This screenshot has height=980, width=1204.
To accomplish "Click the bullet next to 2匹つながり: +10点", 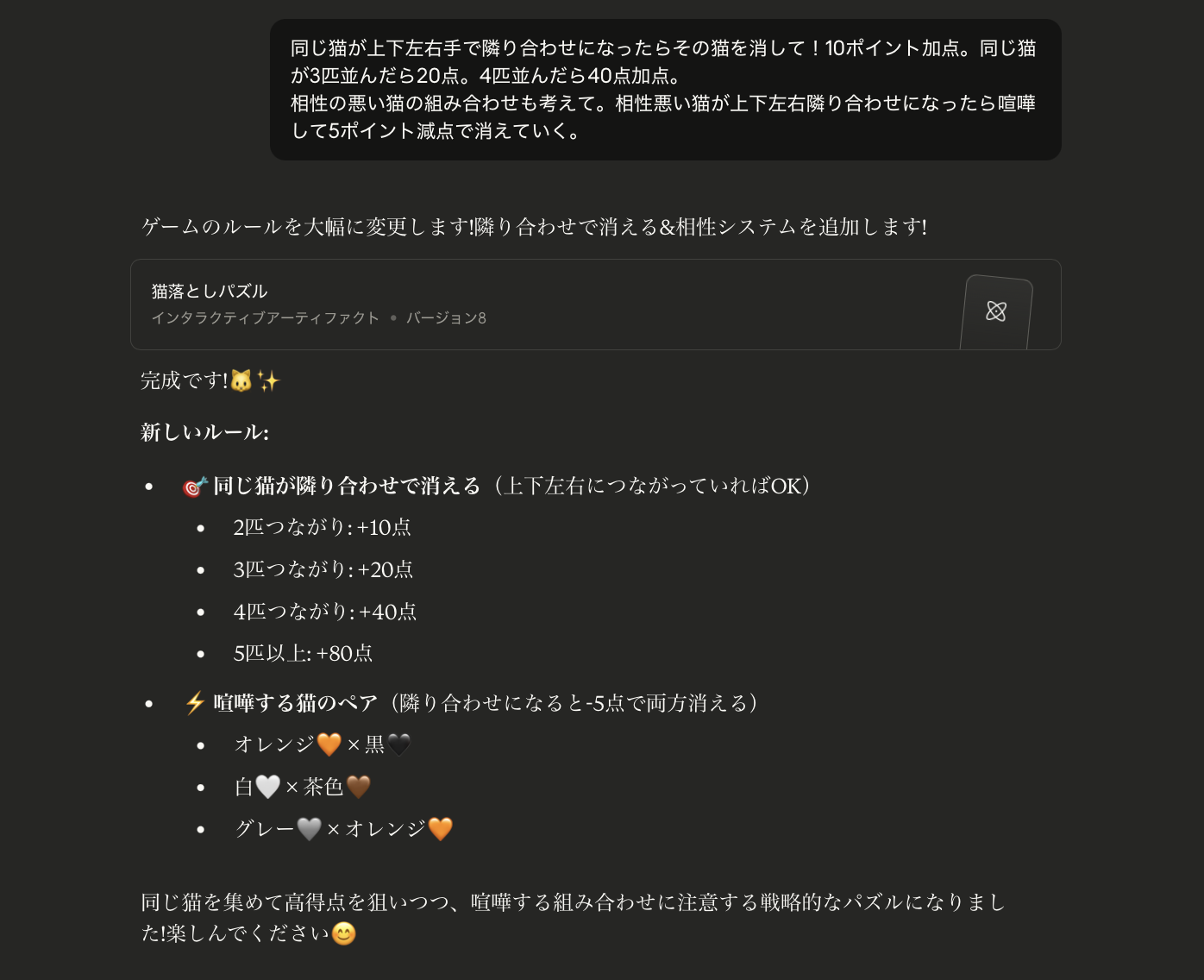I will (201, 528).
